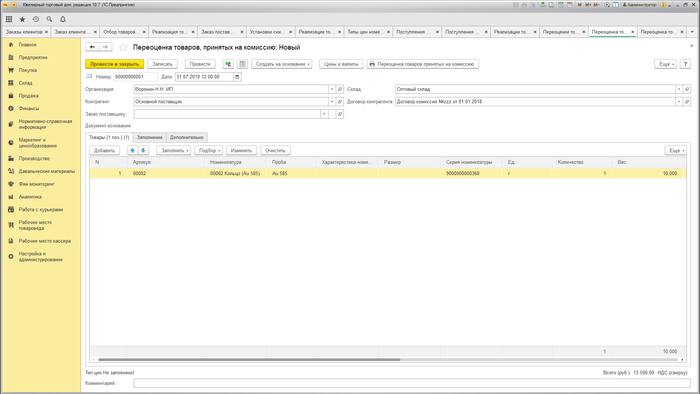Viewport: 700px width, 394px height.
Task: Click Провести и закрыть button
Action: (114, 64)
